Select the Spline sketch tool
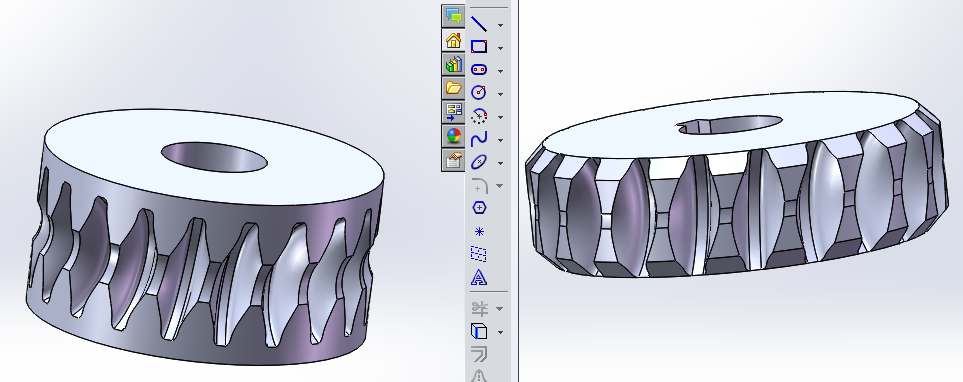 tap(479, 139)
